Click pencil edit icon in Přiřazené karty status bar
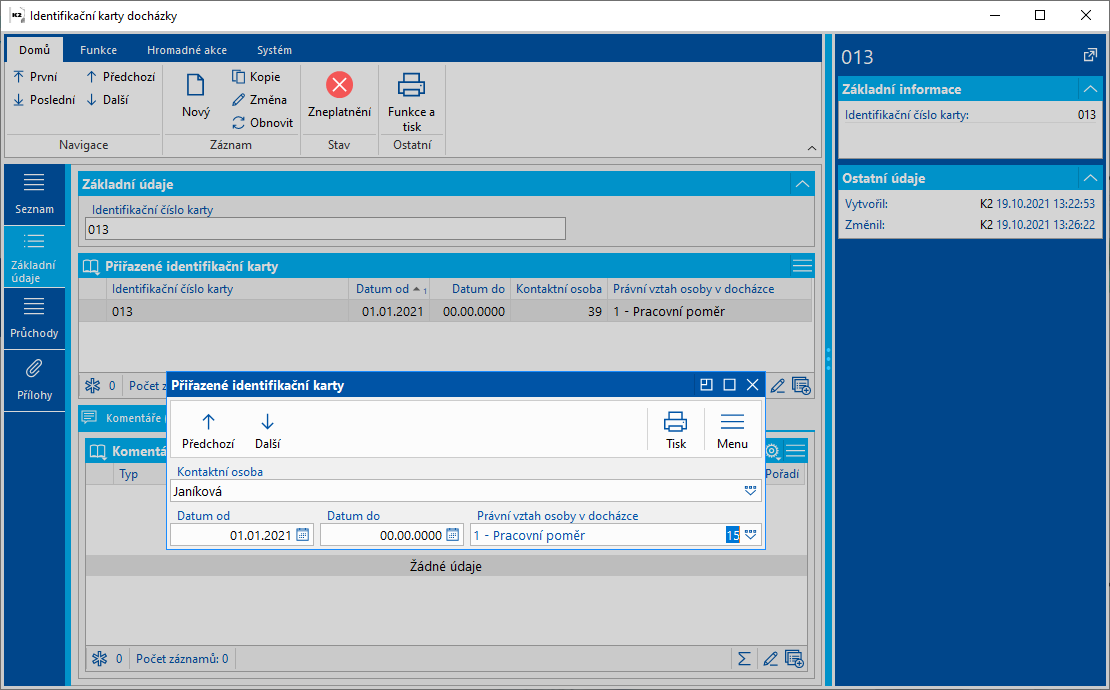Image resolution: width=1110 pixels, height=690 pixels. 777,386
